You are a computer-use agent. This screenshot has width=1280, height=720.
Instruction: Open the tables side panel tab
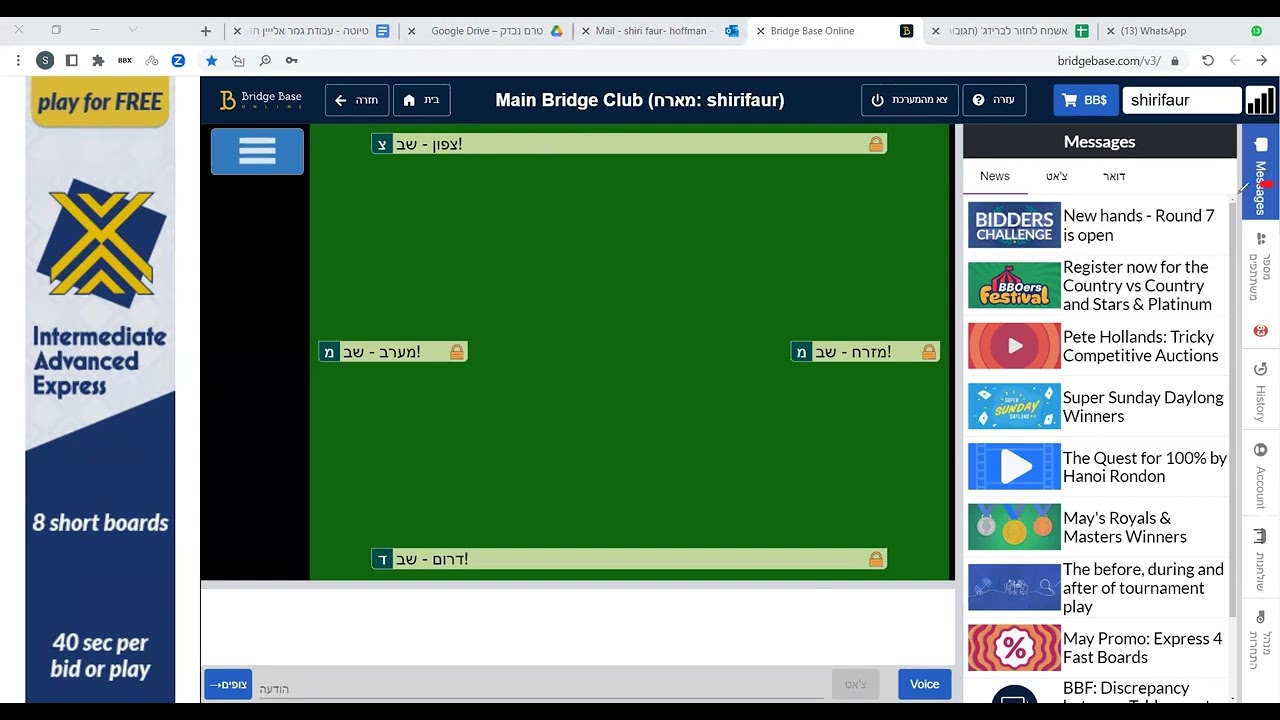[1260, 561]
